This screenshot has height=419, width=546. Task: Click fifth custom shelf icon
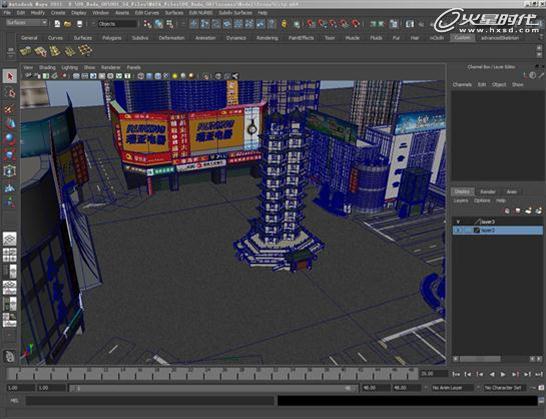85,51
